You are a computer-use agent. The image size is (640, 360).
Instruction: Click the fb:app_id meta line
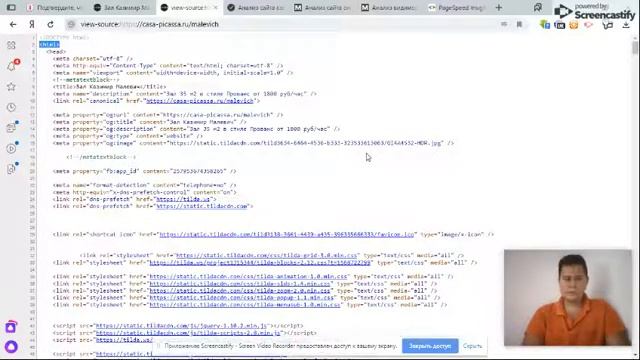point(144,171)
